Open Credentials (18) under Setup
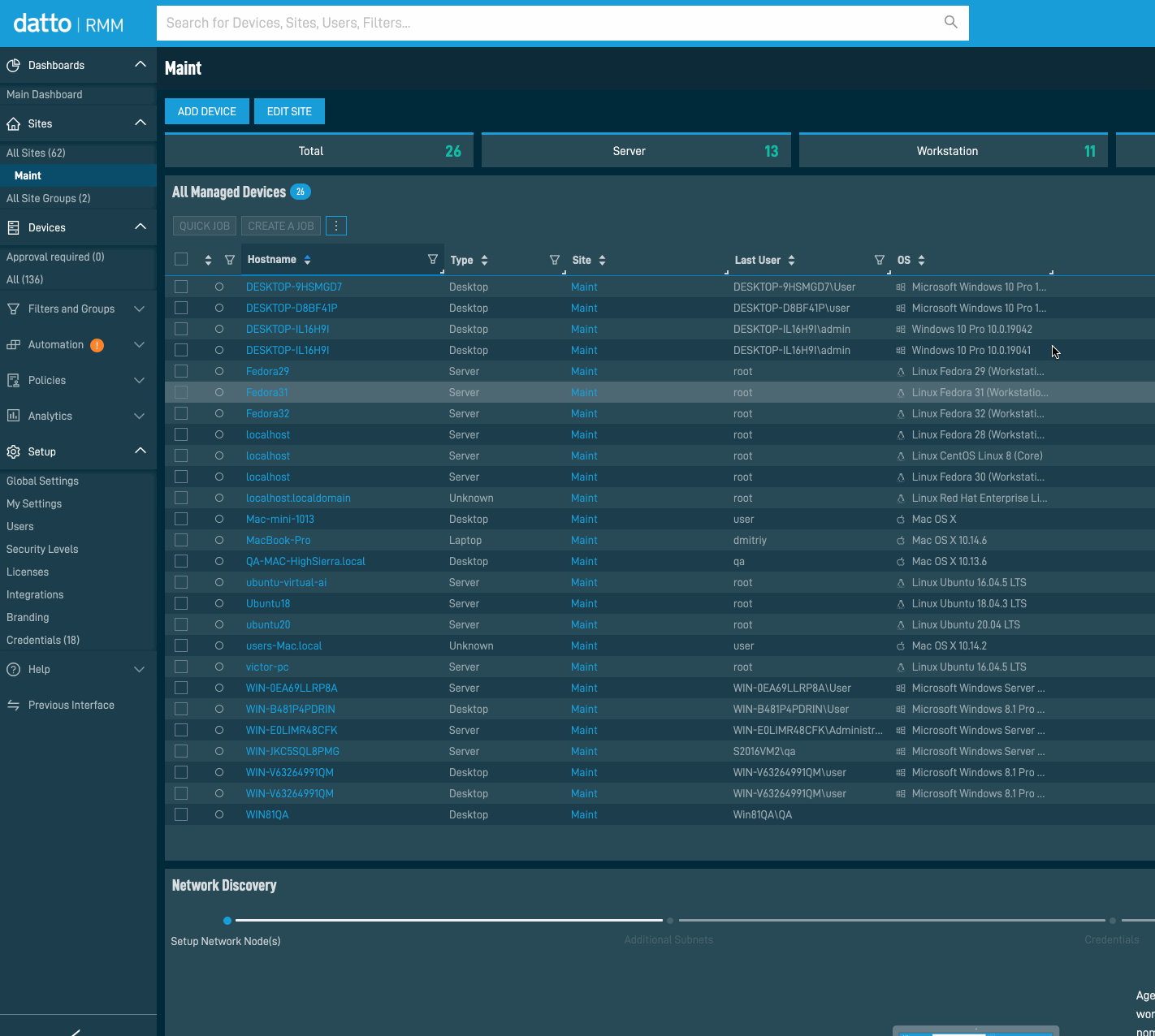The height and width of the screenshot is (1036, 1155). pos(43,640)
